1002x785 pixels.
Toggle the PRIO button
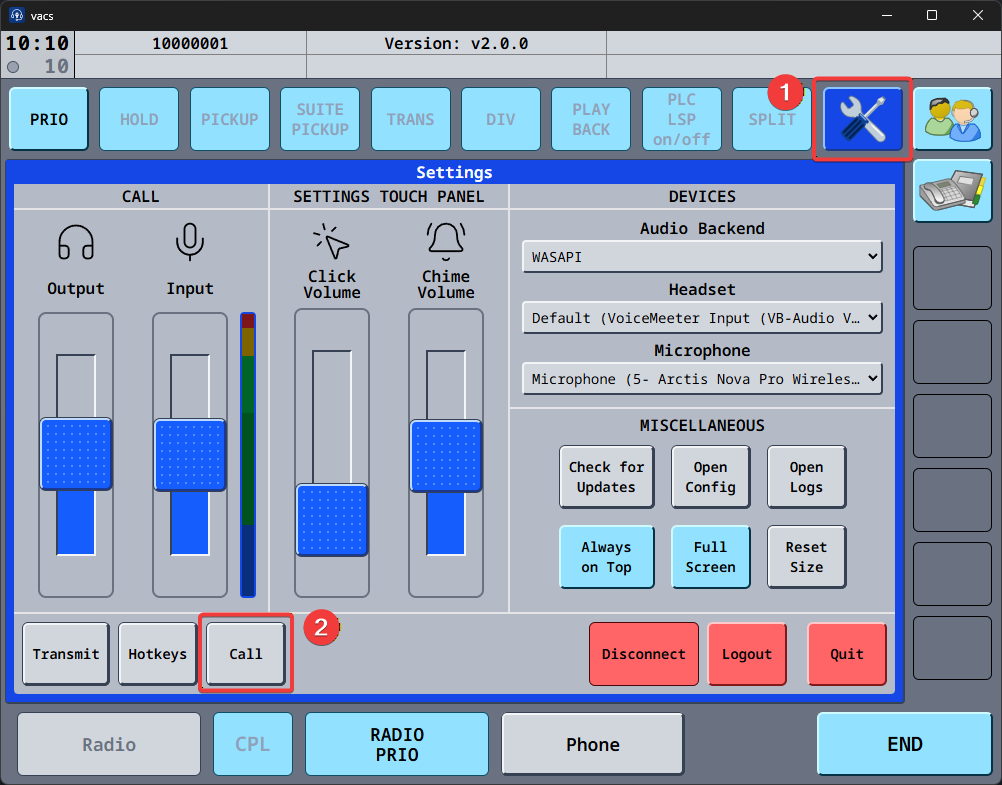click(49, 119)
